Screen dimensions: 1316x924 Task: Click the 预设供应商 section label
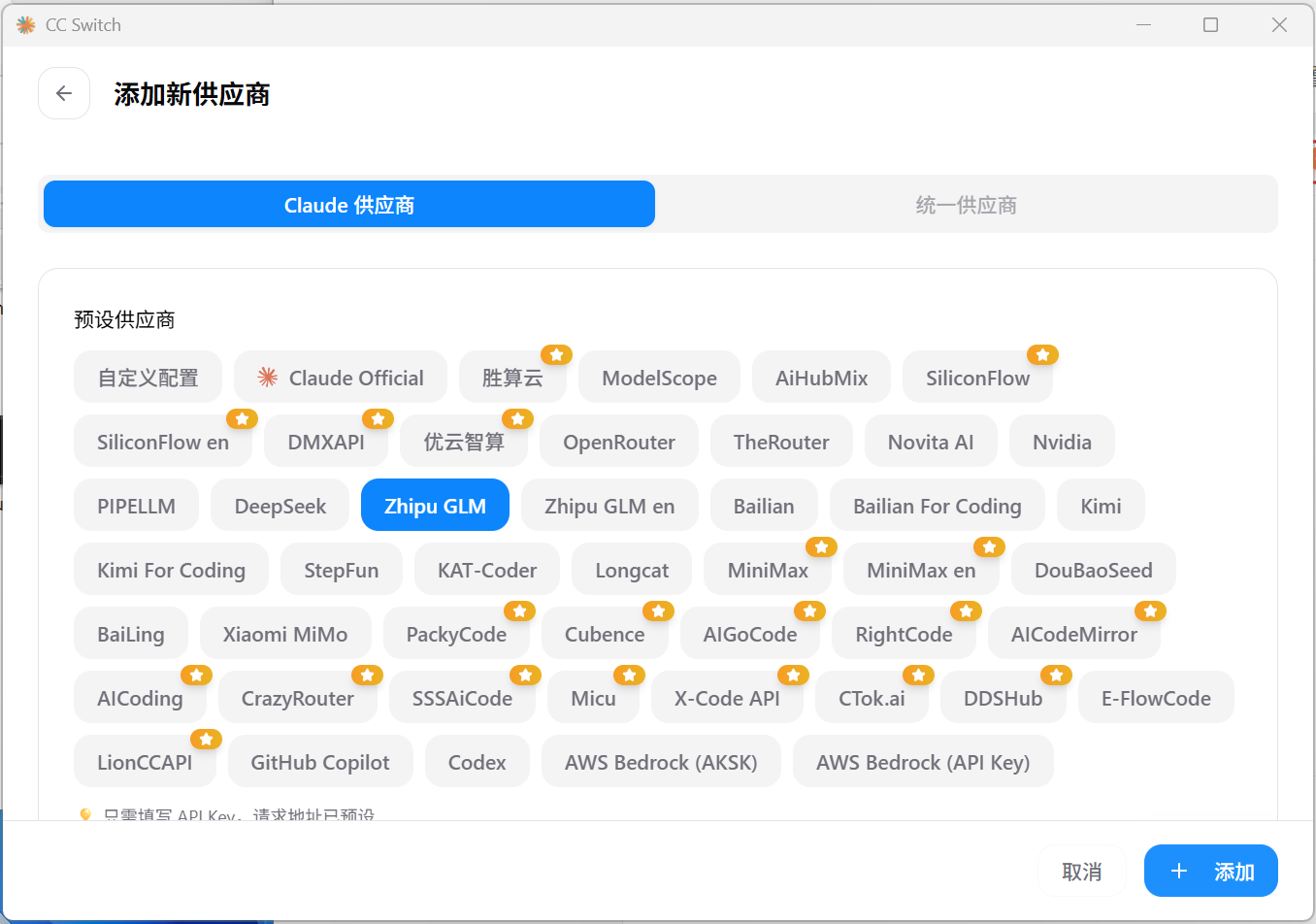tap(124, 319)
